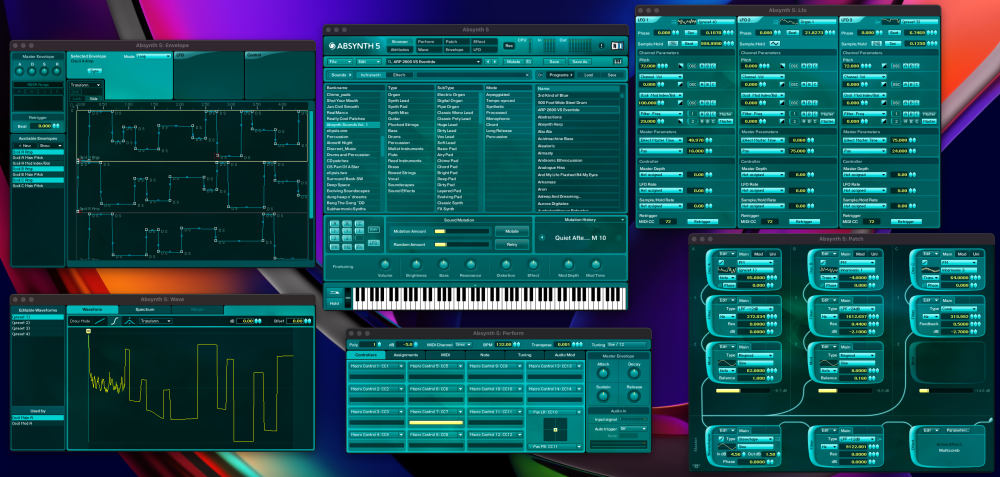1000x477 pixels.
Task: Click the Attack knob in Perform Master Envelope
Action: 603,372
